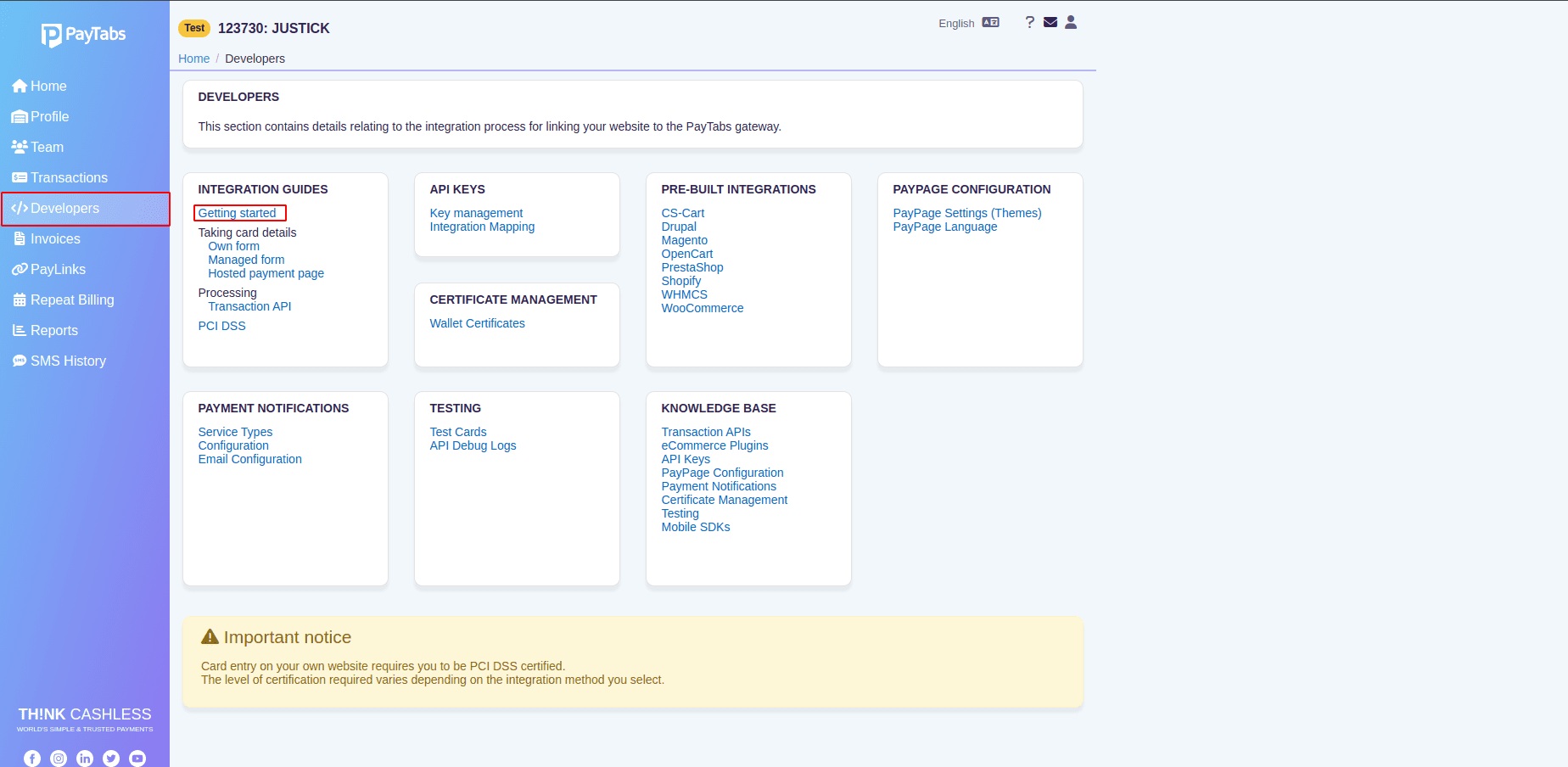Click the PayTabs logo in the sidebar
The height and width of the screenshot is (767, 1568).
(x=84, y=35)
